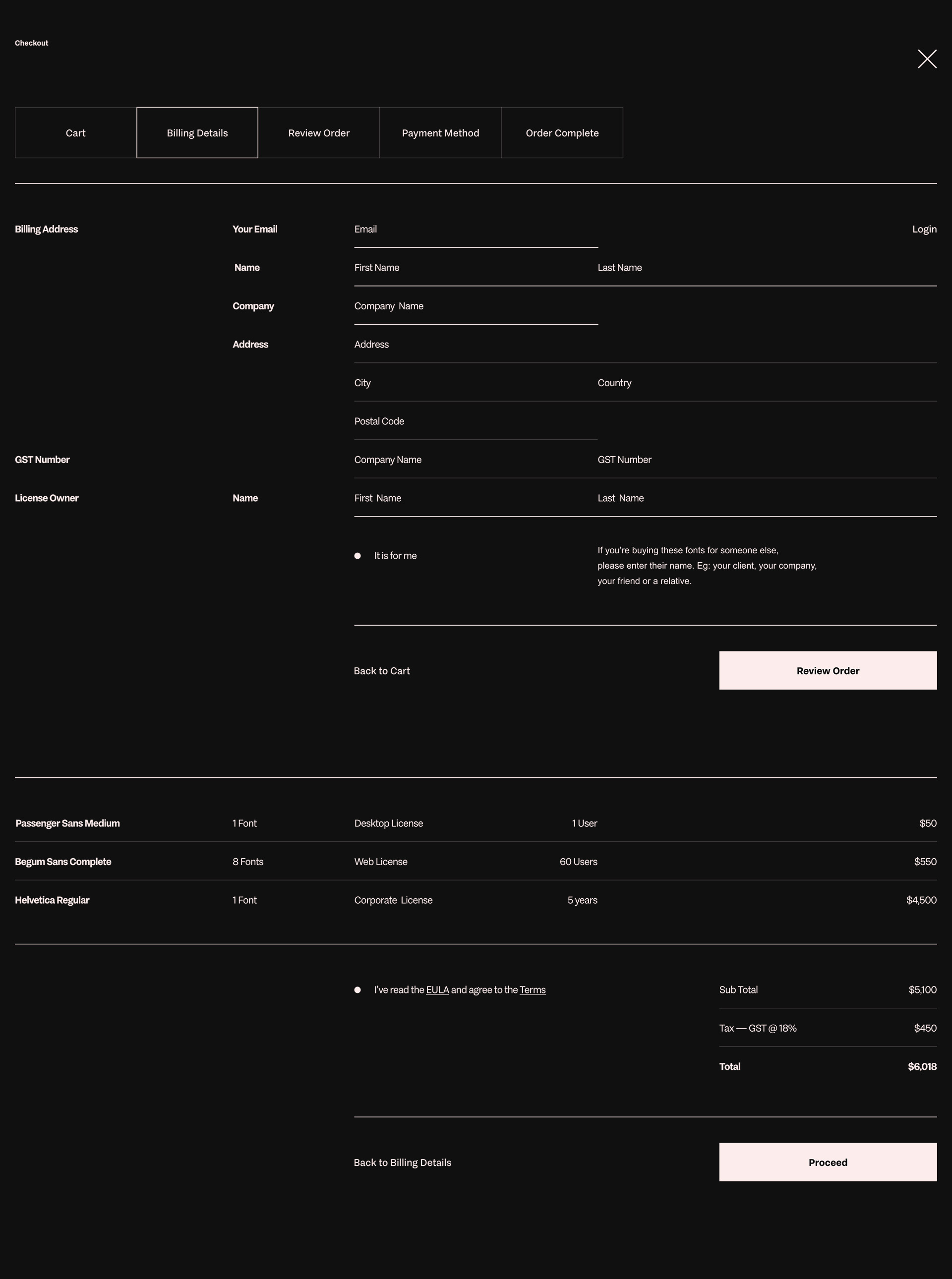Open the Review Order tab

(x=319, y=132)
